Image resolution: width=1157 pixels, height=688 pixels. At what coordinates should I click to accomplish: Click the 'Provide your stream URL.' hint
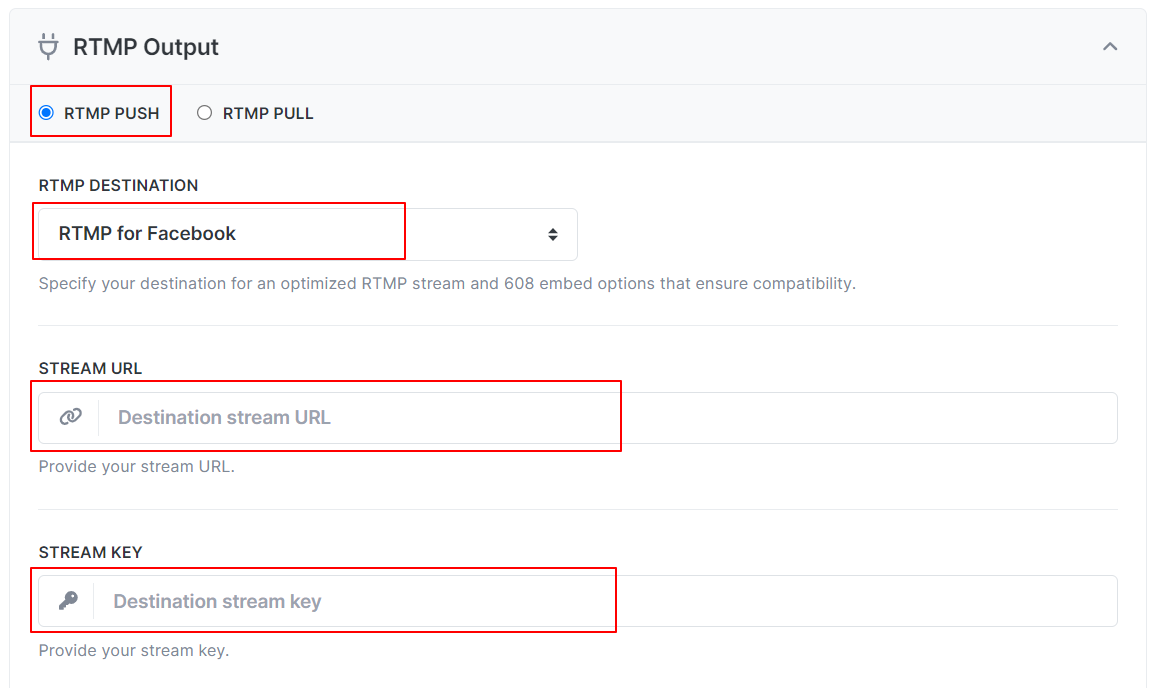[x=137, y=467]
